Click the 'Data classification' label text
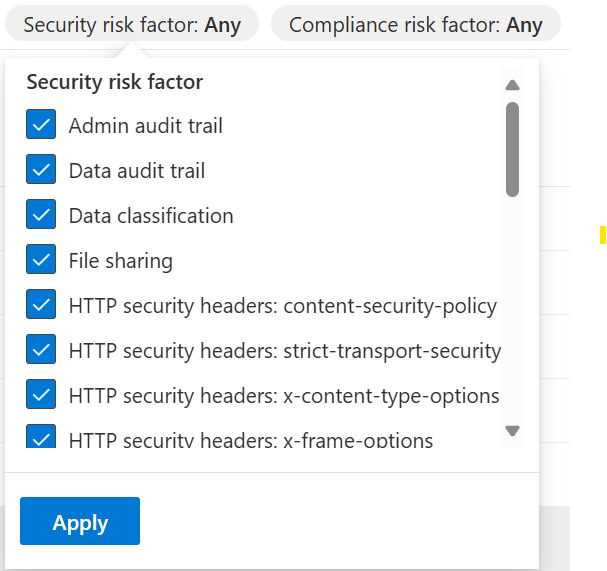 pos(151,215)
